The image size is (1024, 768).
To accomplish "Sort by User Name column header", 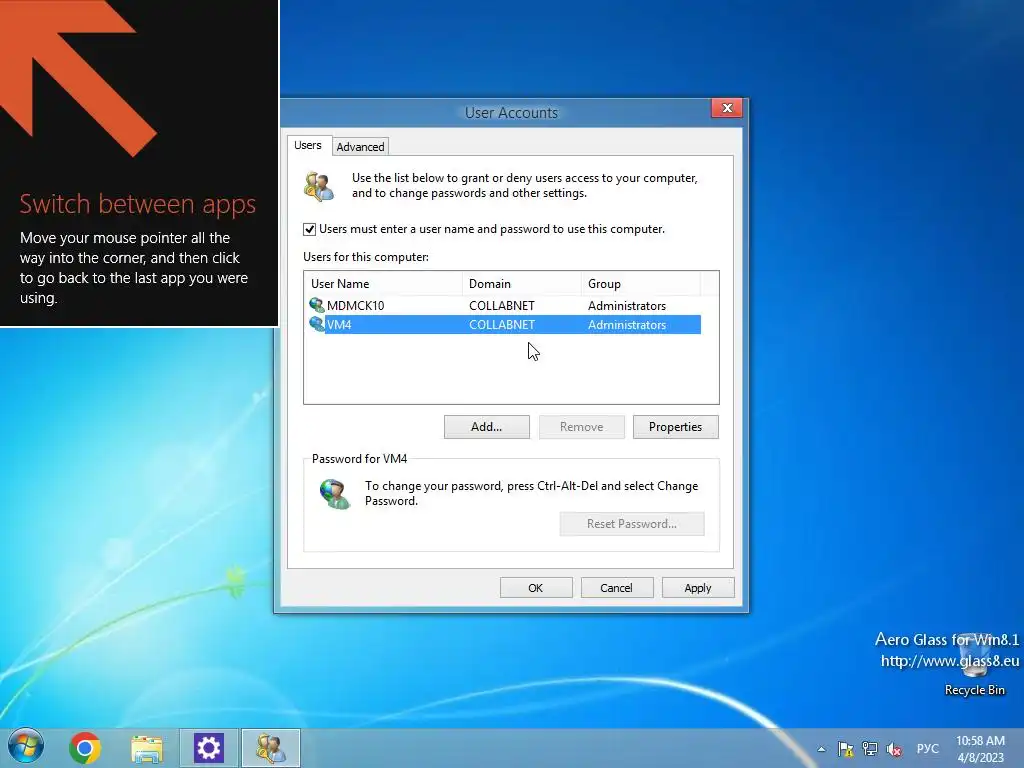I will pos(383,283).
